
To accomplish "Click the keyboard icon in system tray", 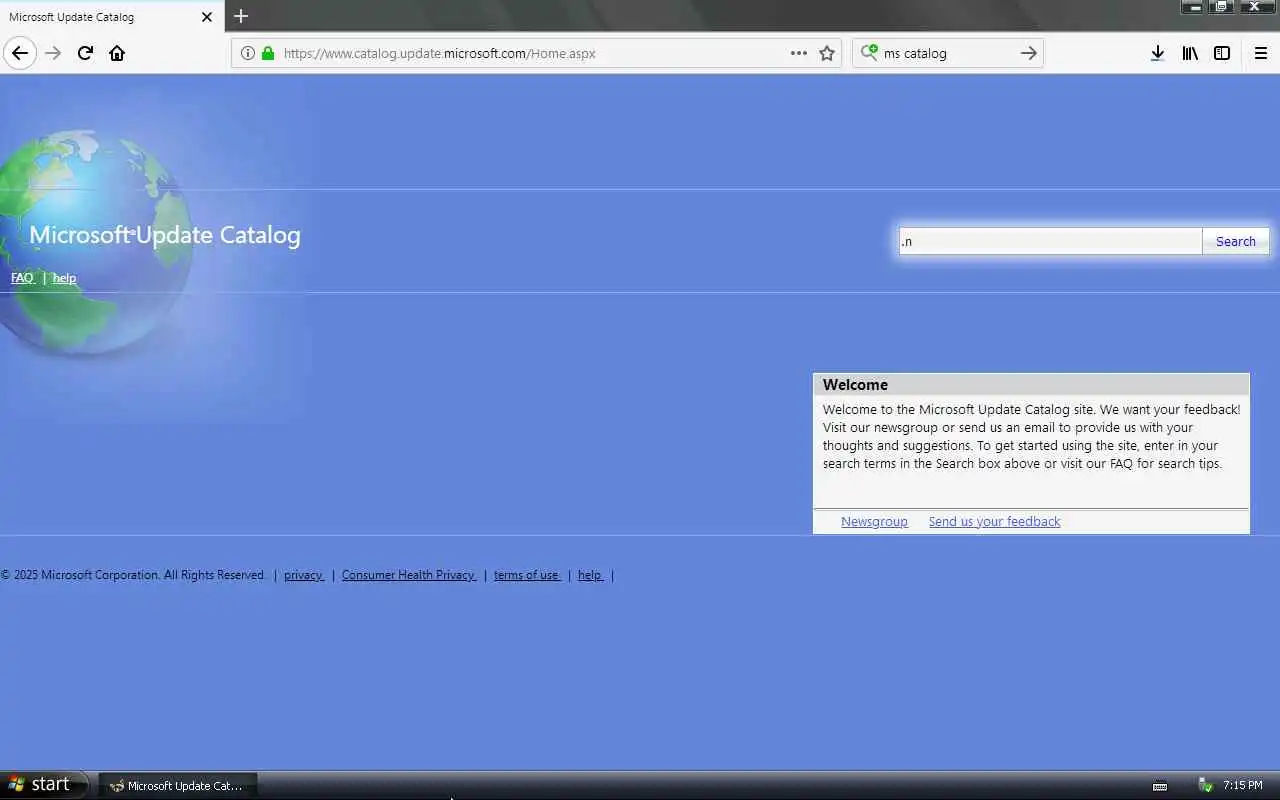I will click(1160, 786).
